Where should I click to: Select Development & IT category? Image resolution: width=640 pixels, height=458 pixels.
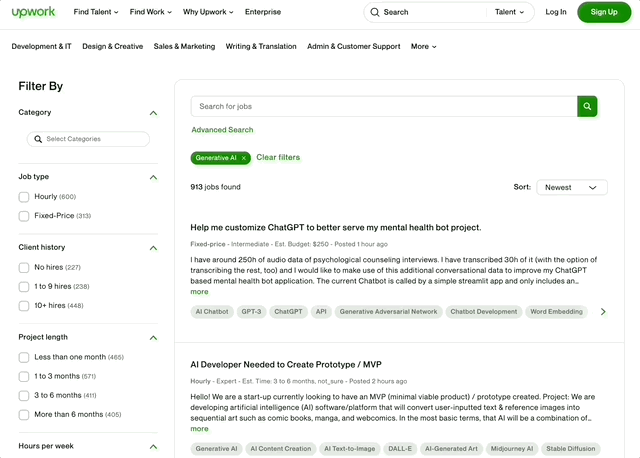pyautogui.click(x=41, y=47)
